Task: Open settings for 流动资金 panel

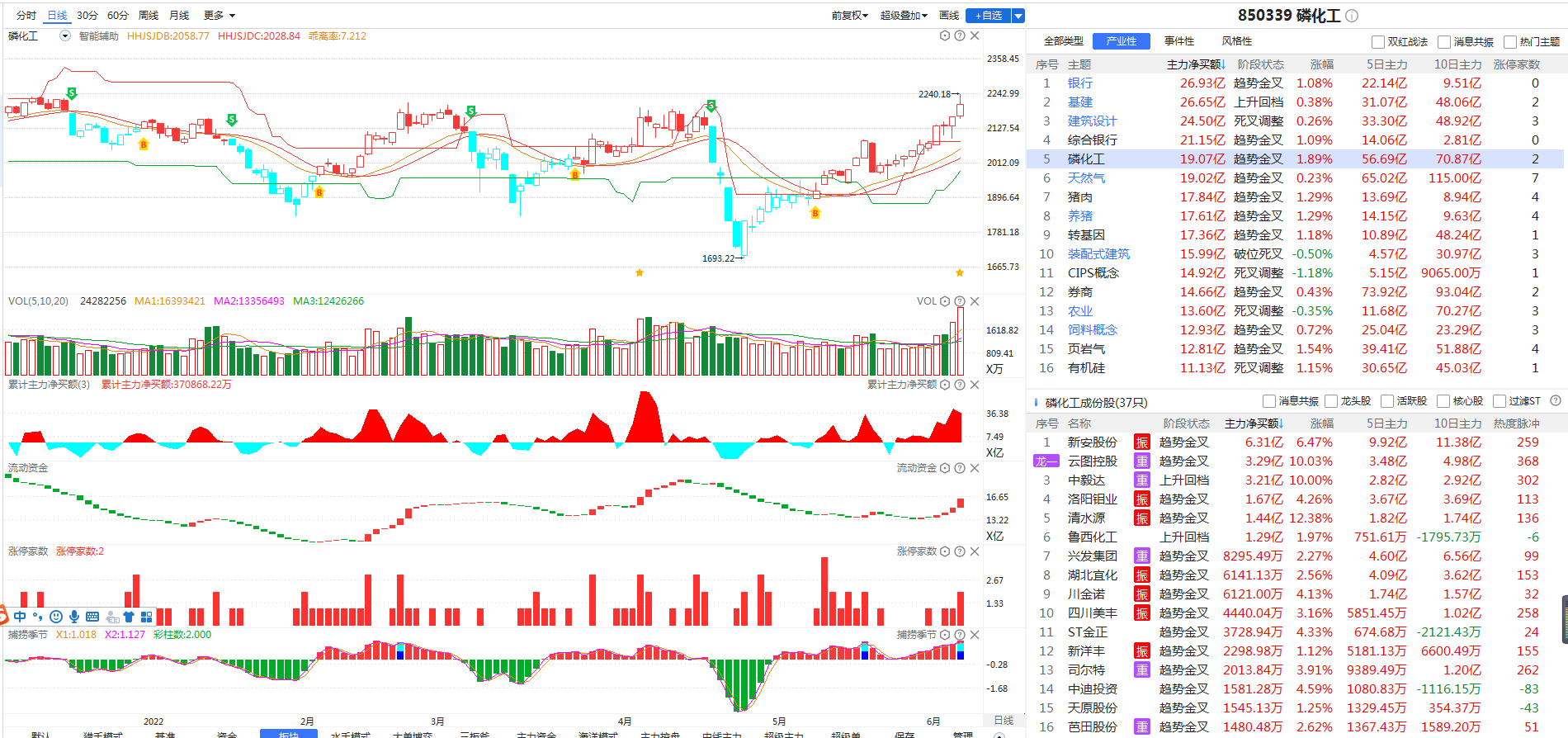Action: click(945, 468)
